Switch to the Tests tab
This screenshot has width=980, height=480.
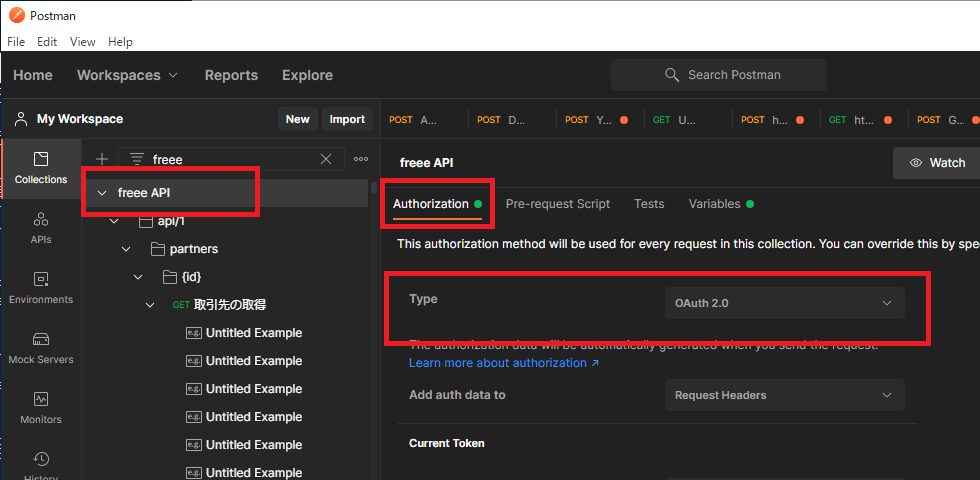click(x=649, y=204)
